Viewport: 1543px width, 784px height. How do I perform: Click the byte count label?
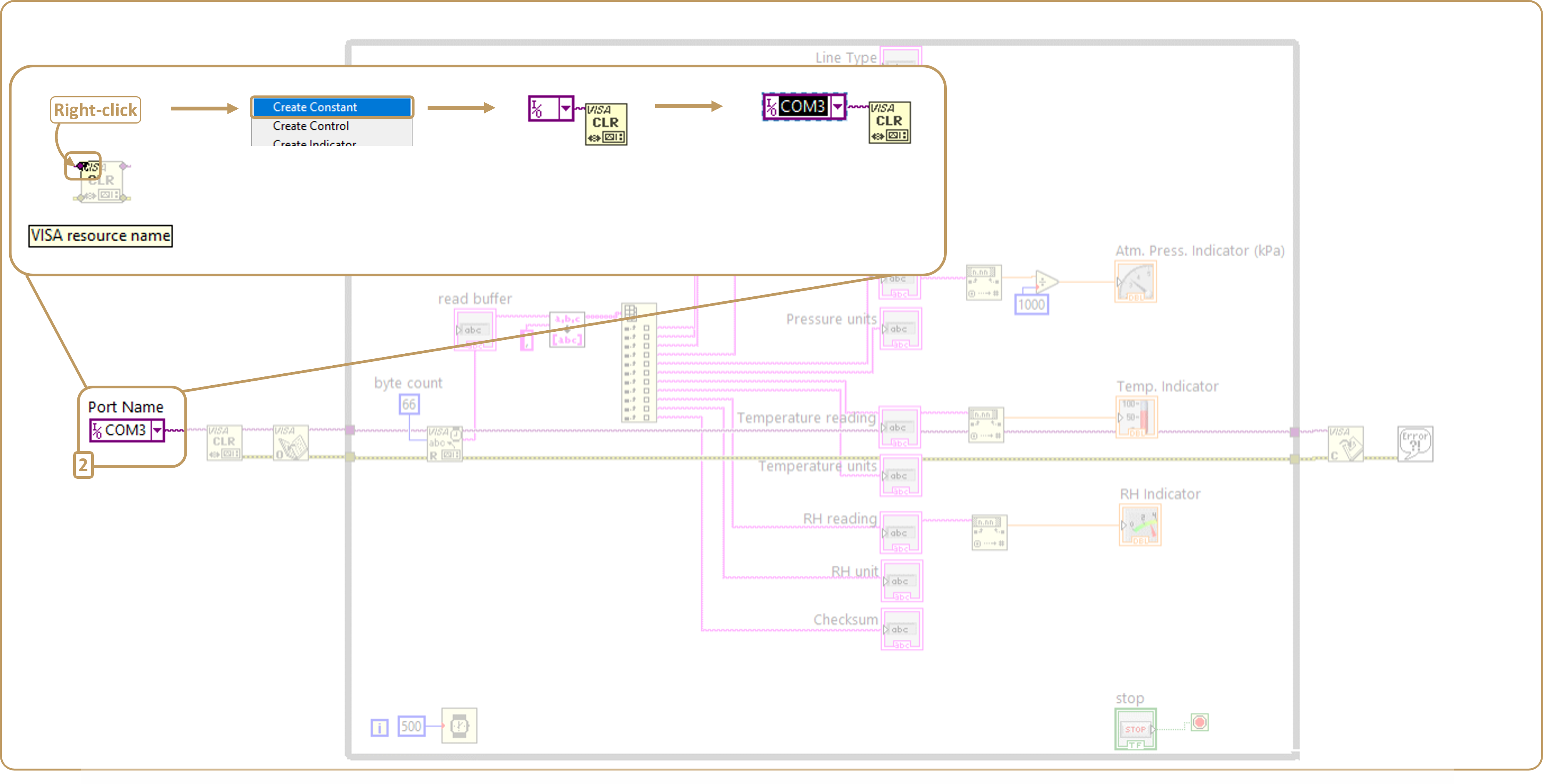point(408,383)
